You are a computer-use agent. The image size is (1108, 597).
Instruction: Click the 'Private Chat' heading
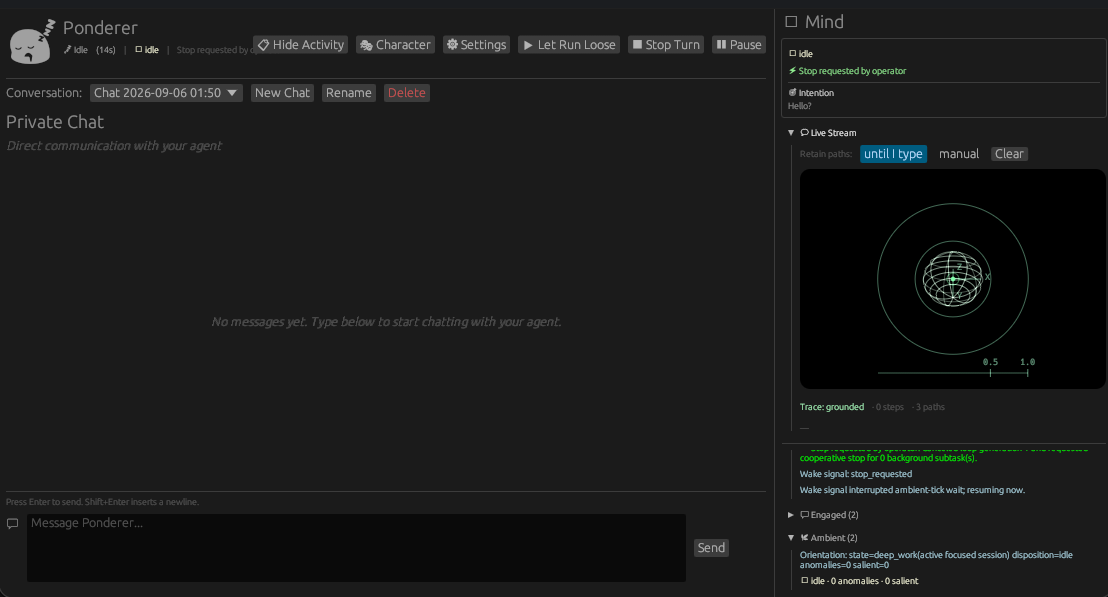click(x=55, y=122)
